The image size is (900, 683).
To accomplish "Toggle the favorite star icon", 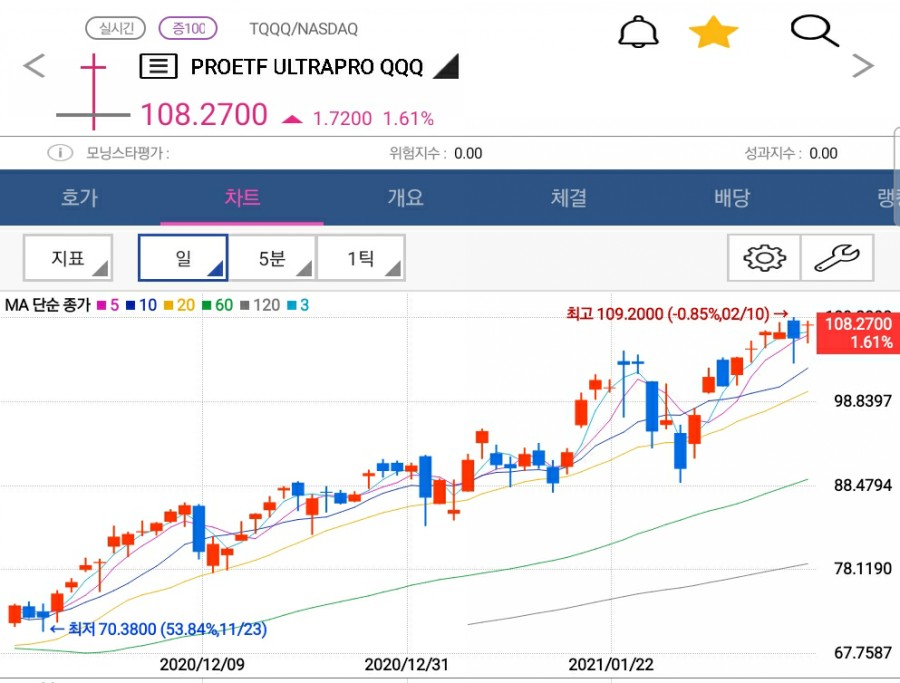I will click(x=713, y=32).
